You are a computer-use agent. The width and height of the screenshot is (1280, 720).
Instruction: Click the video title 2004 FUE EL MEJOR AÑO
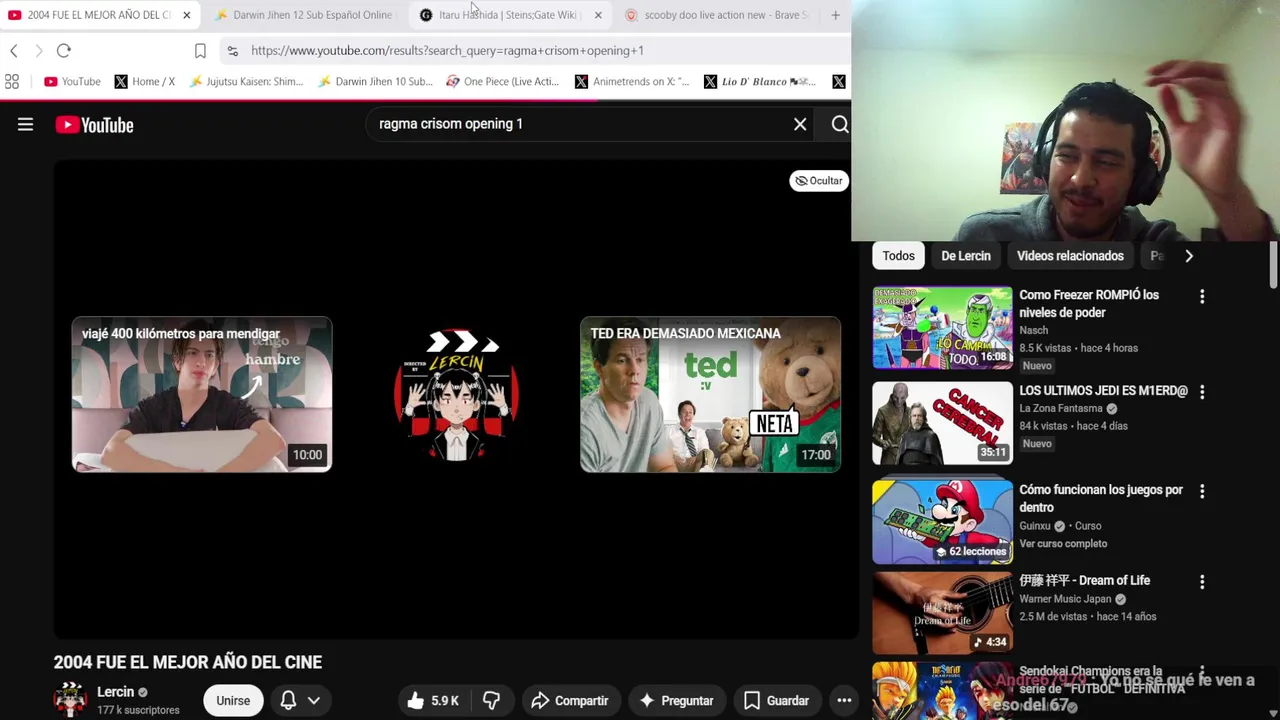click(188, 662)
